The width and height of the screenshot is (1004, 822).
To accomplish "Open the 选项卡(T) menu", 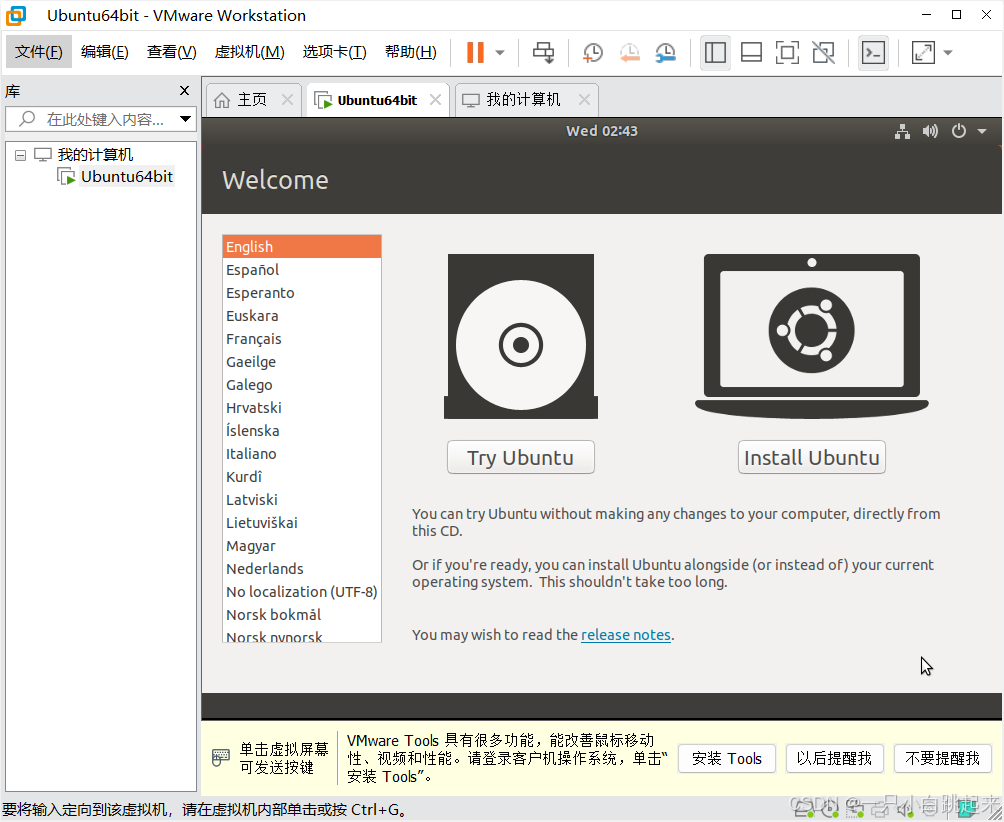I will (x=334, y=52).
